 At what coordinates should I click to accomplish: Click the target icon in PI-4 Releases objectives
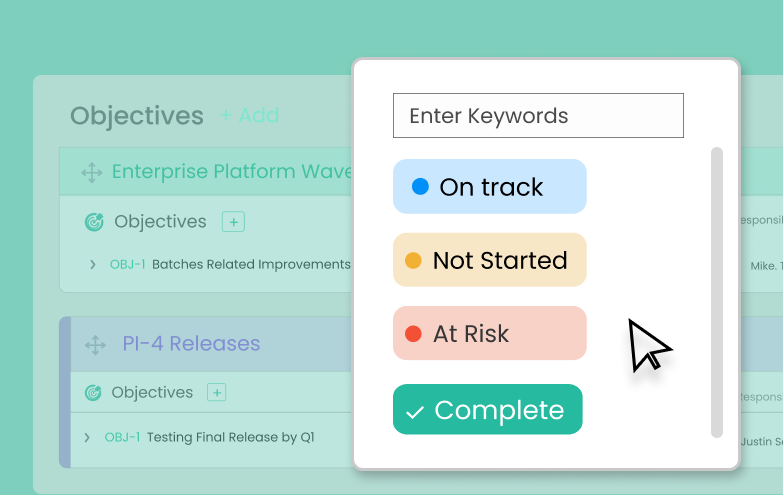[x=93, y=393]
